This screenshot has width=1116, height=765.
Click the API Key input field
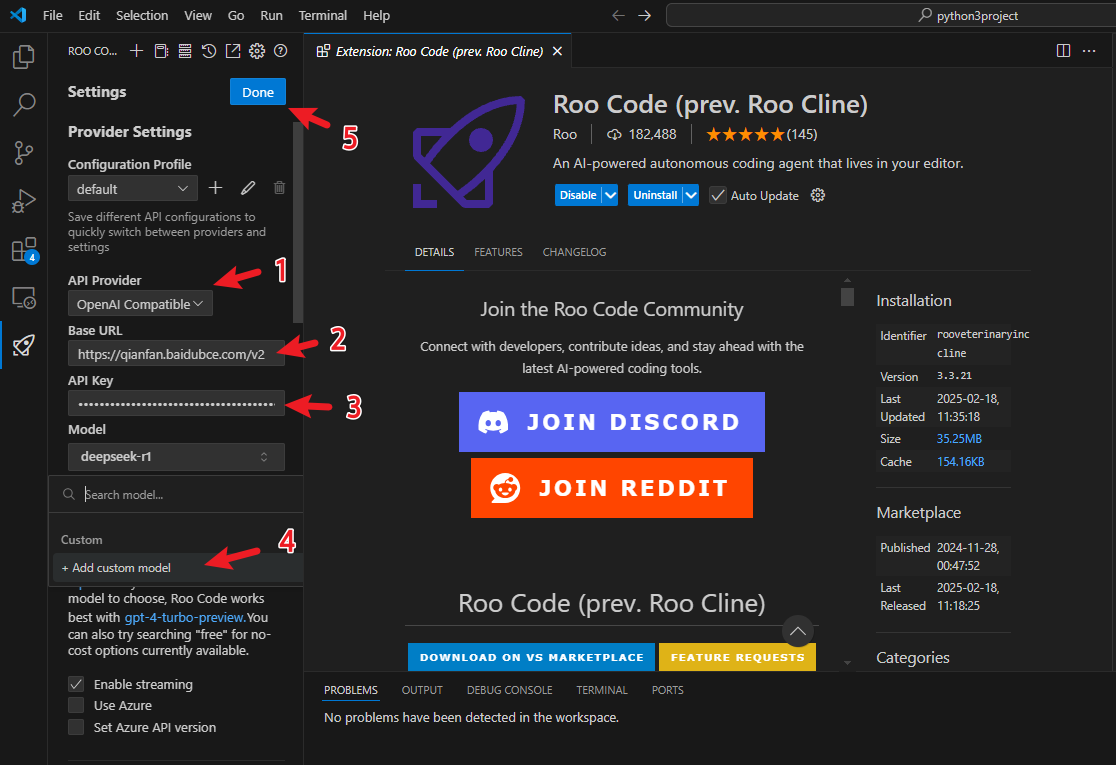coord(177,403)
